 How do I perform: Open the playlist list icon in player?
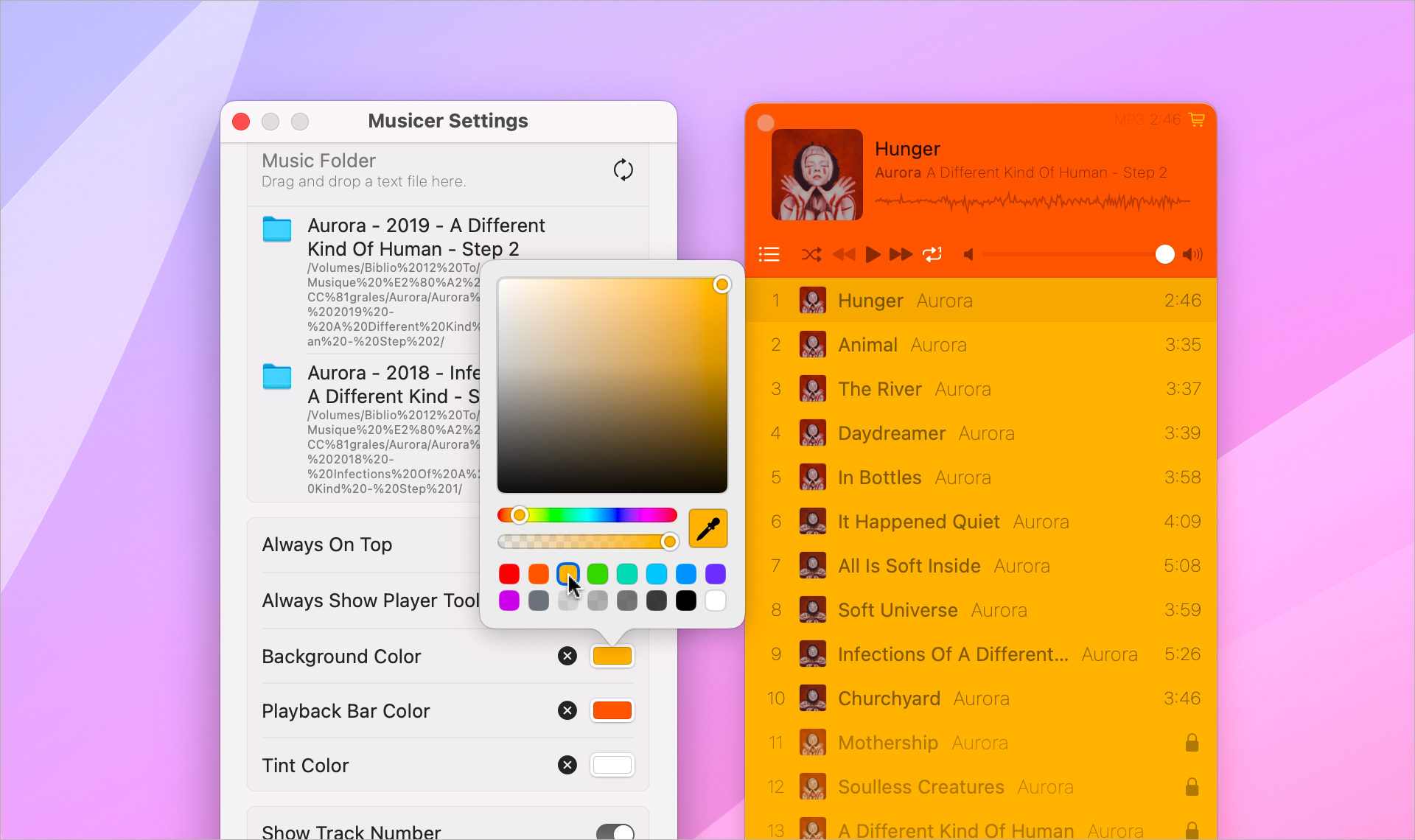[x=769, y=254]
